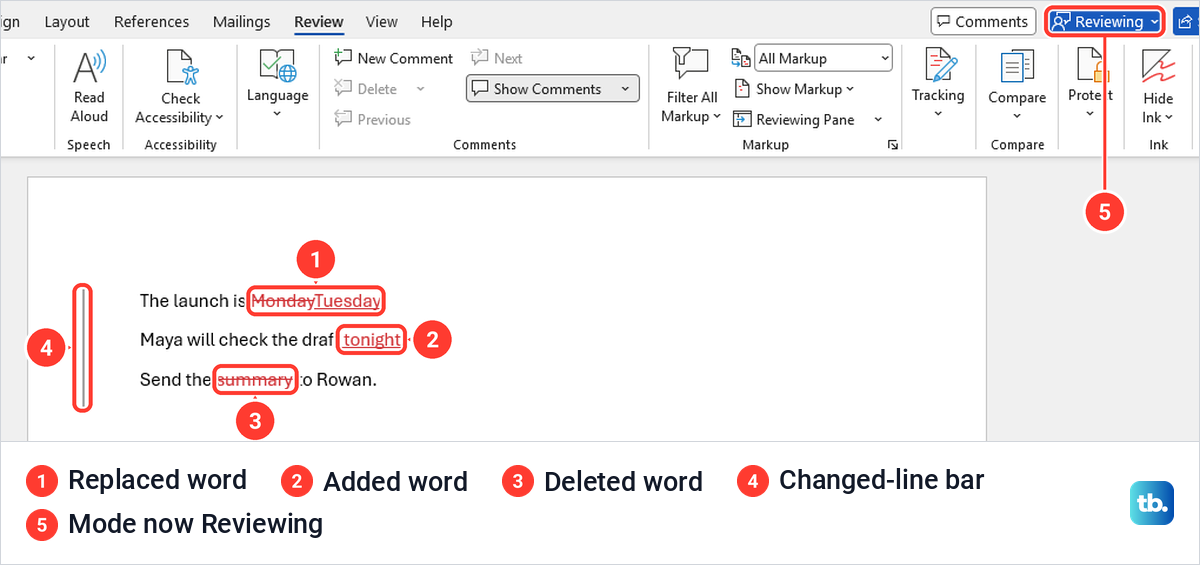
Task: Open All Markup display combo box
Action: click(823, 58)
